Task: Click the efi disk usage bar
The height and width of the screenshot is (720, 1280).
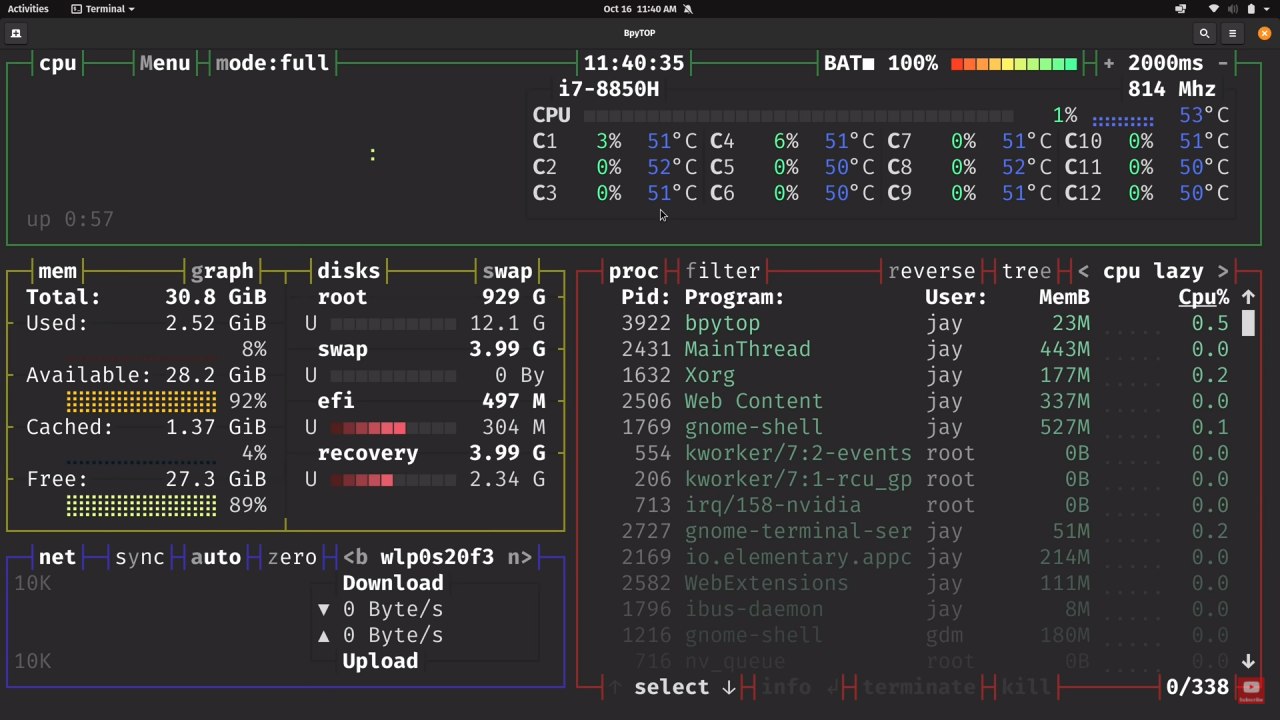Action: 393,428
